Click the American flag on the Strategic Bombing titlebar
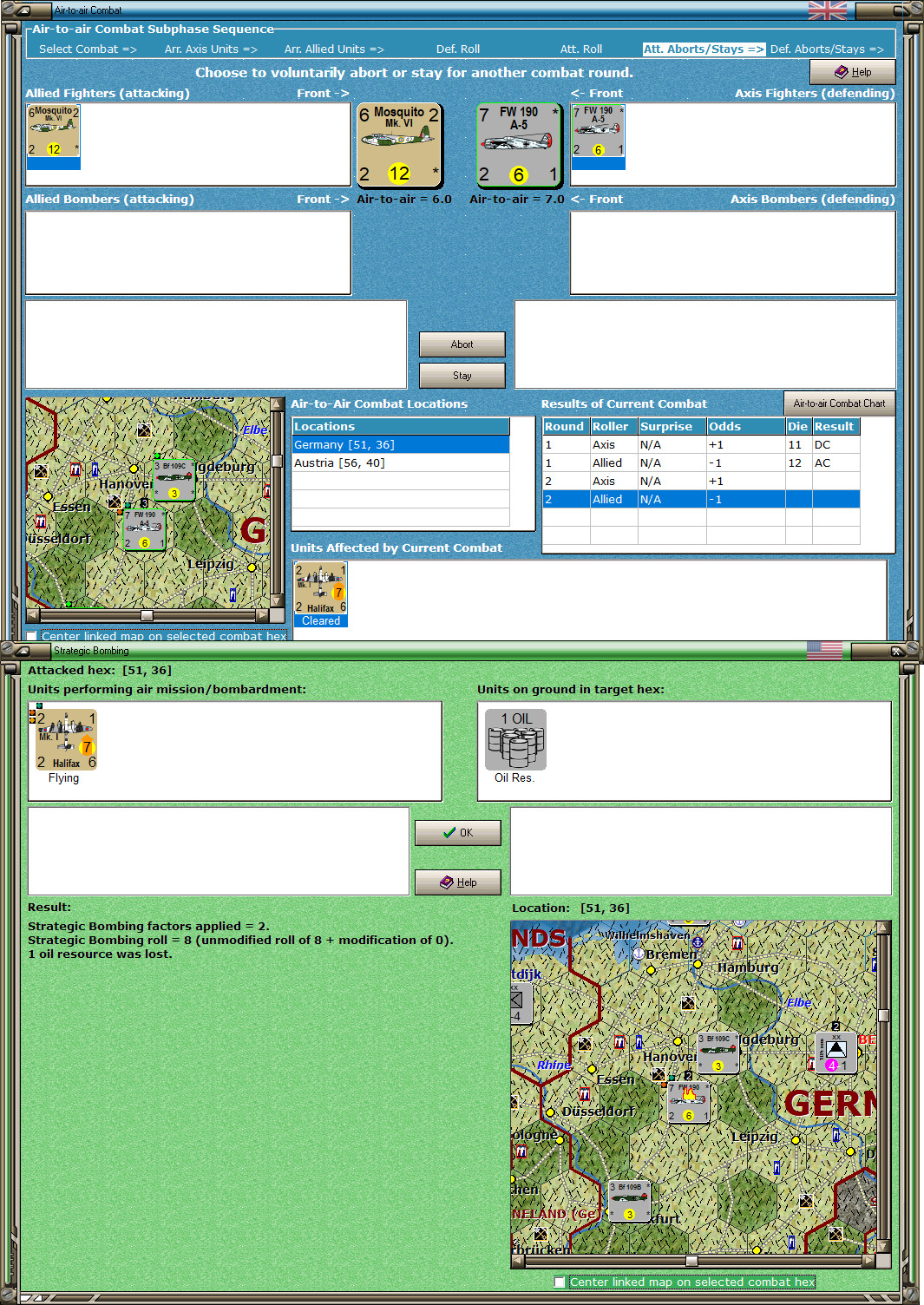Screen dimensions: 924x1305 pos(822,649)
